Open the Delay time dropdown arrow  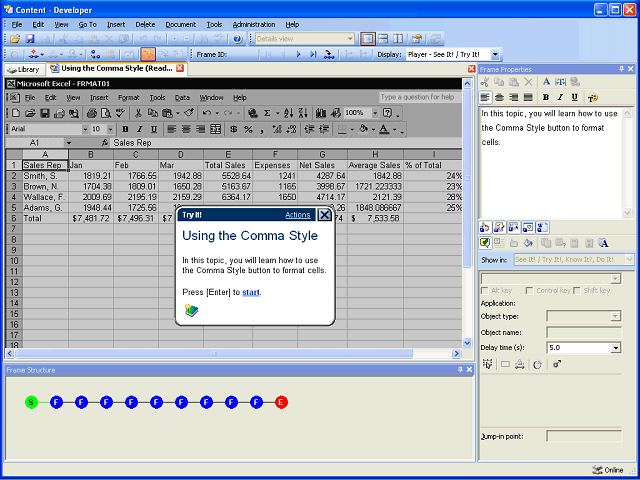tap(616, 348)
